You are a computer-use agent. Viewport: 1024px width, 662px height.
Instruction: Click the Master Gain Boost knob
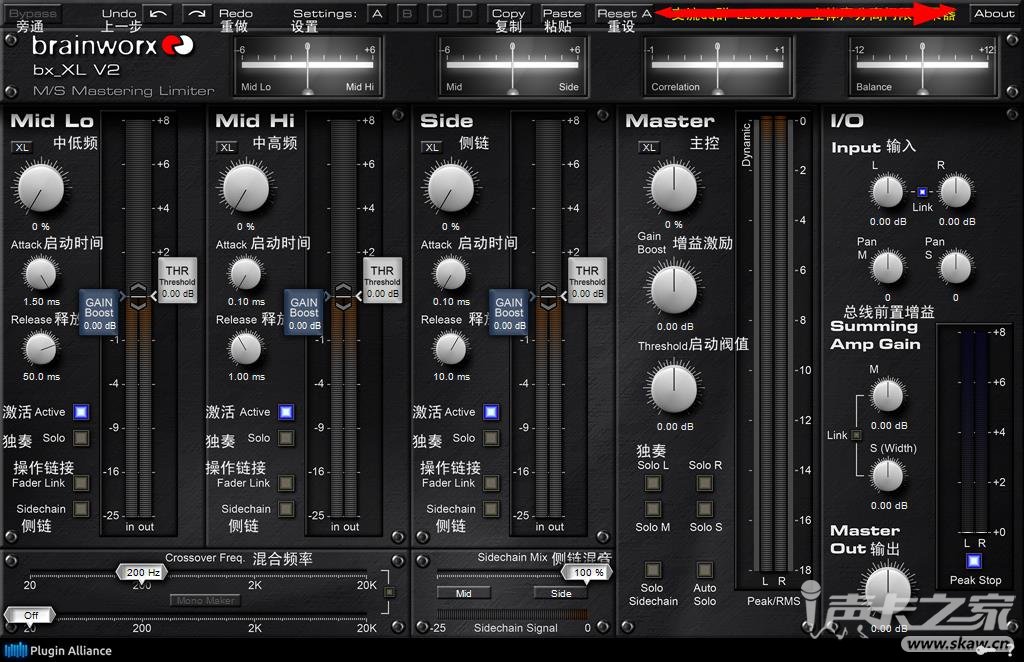pos(673,289)
